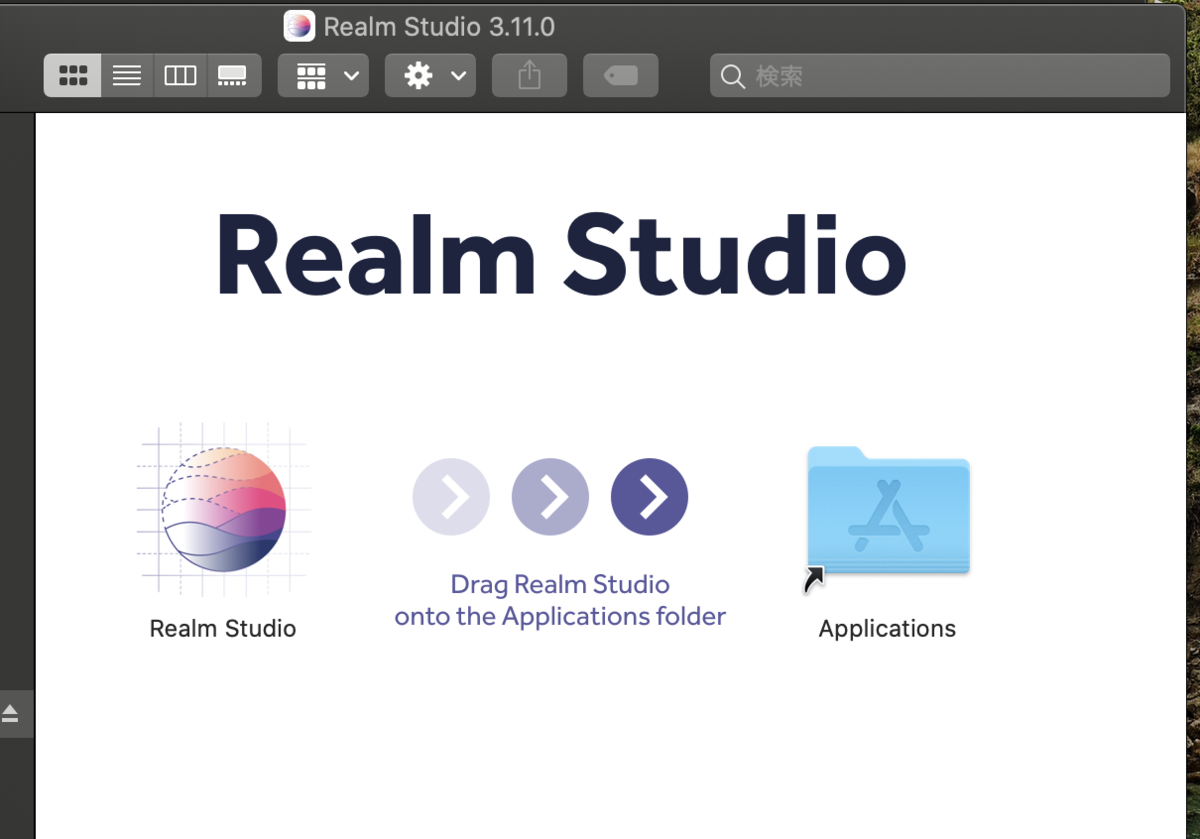Click the Realm Studio title bar proxy icon
This screenshot has width=1200, height=839.
click(299, 26)
